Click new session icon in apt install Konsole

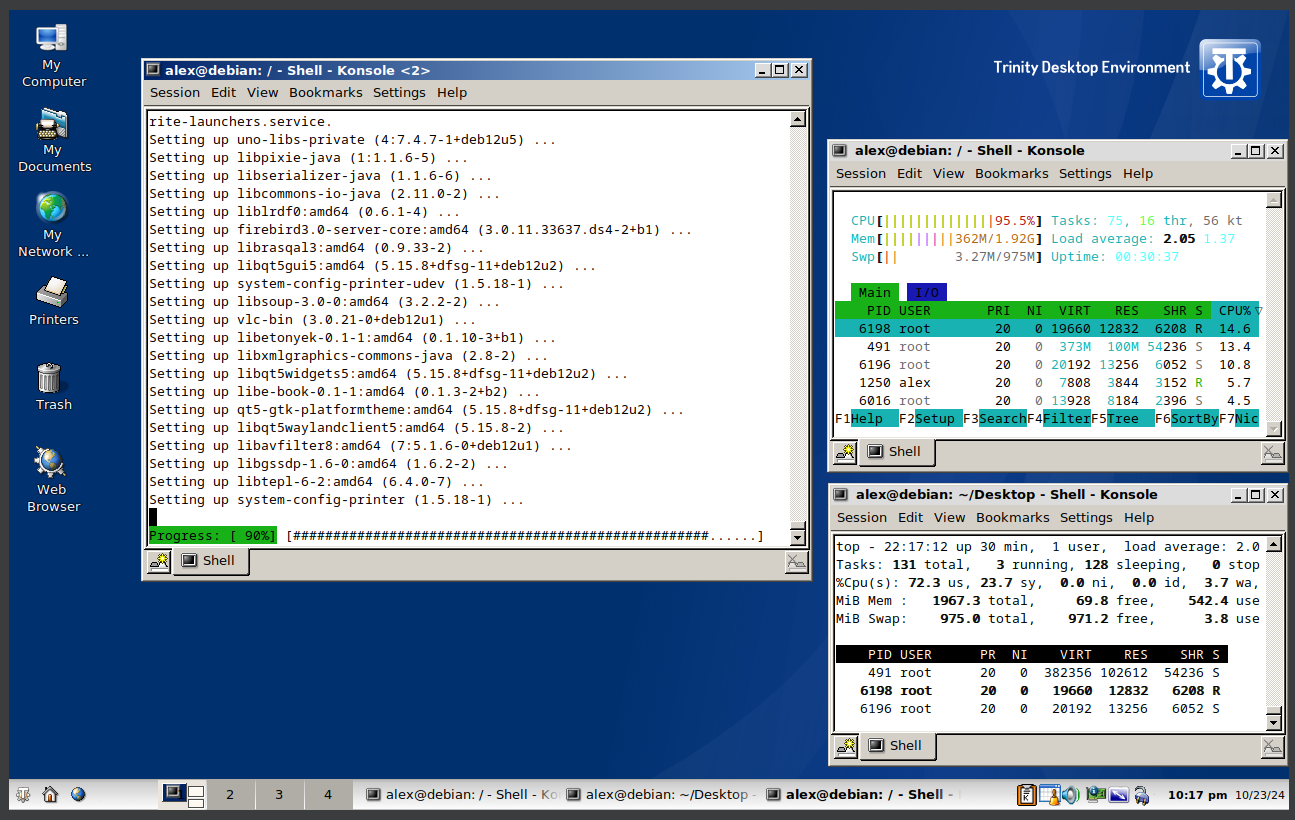(x=159, y=562)
